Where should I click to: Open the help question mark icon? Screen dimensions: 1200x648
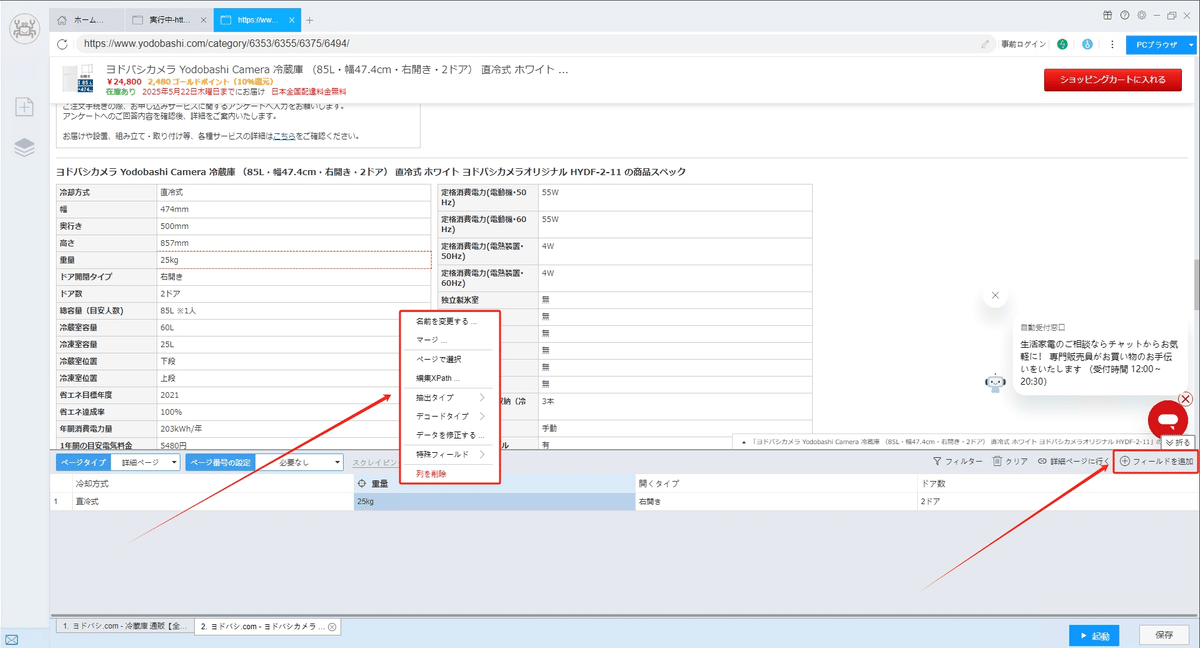[x=1125, y=15]
